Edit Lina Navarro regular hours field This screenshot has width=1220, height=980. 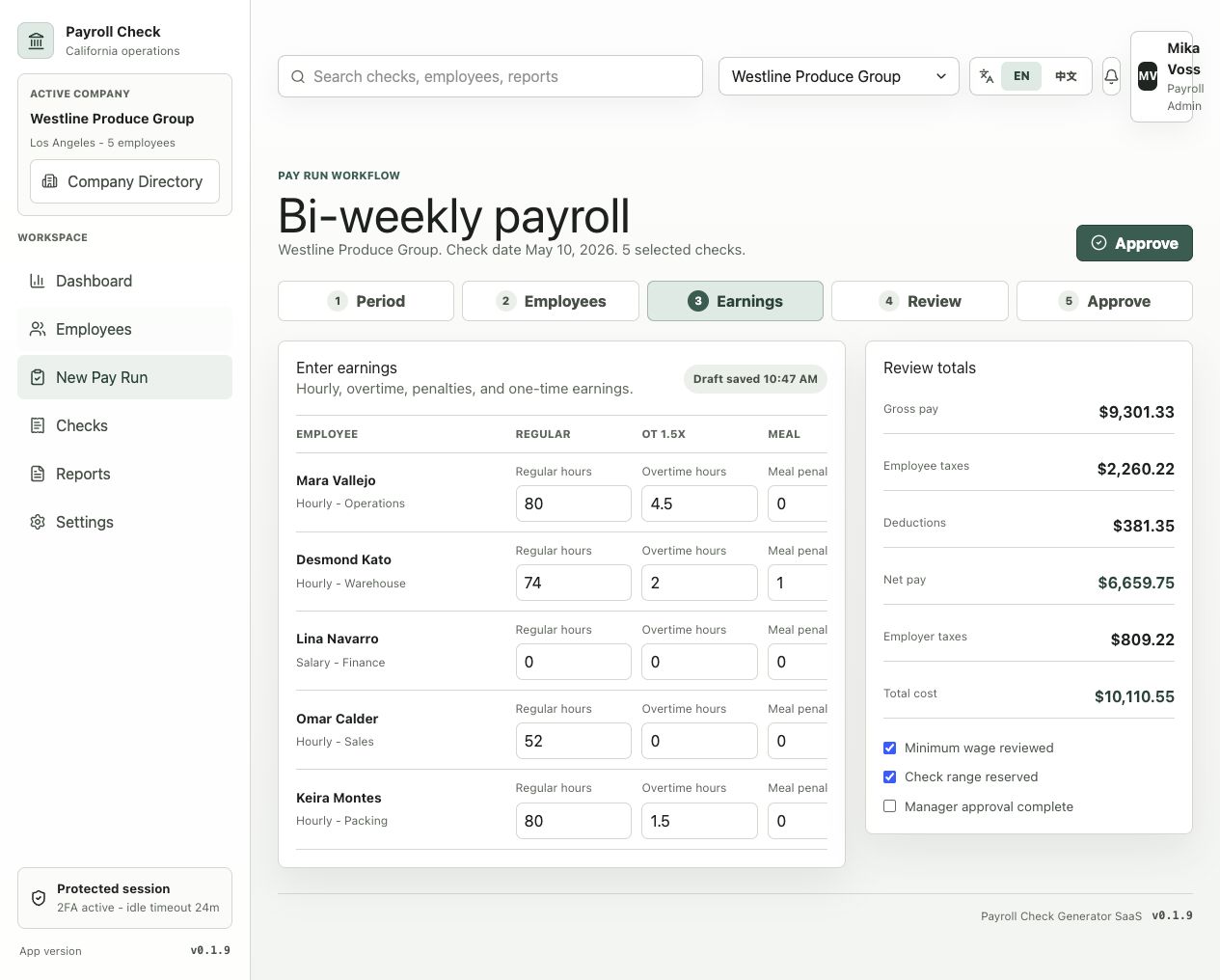tap(573, 662)
